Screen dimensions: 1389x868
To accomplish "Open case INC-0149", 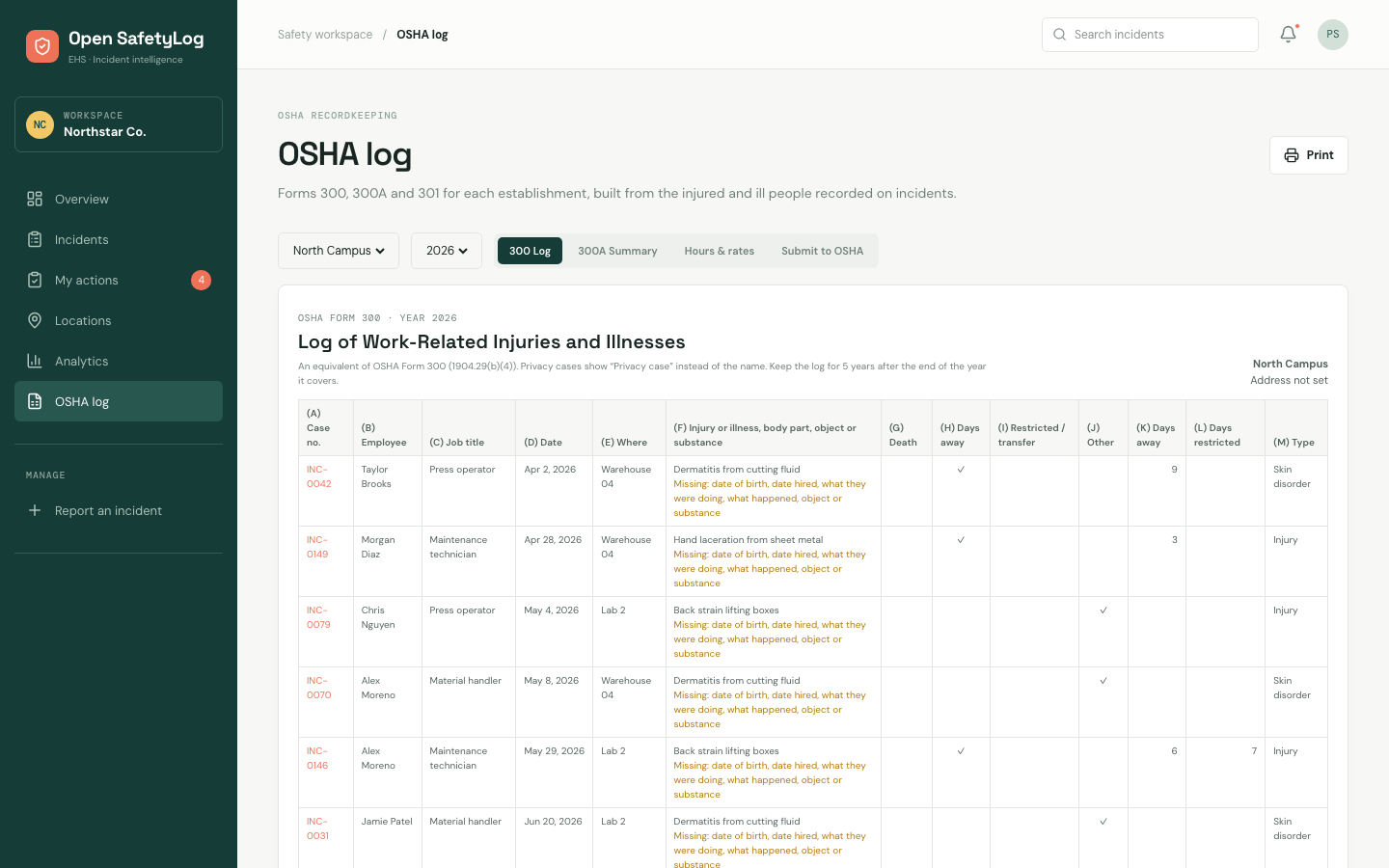I will tap(317, 547).
